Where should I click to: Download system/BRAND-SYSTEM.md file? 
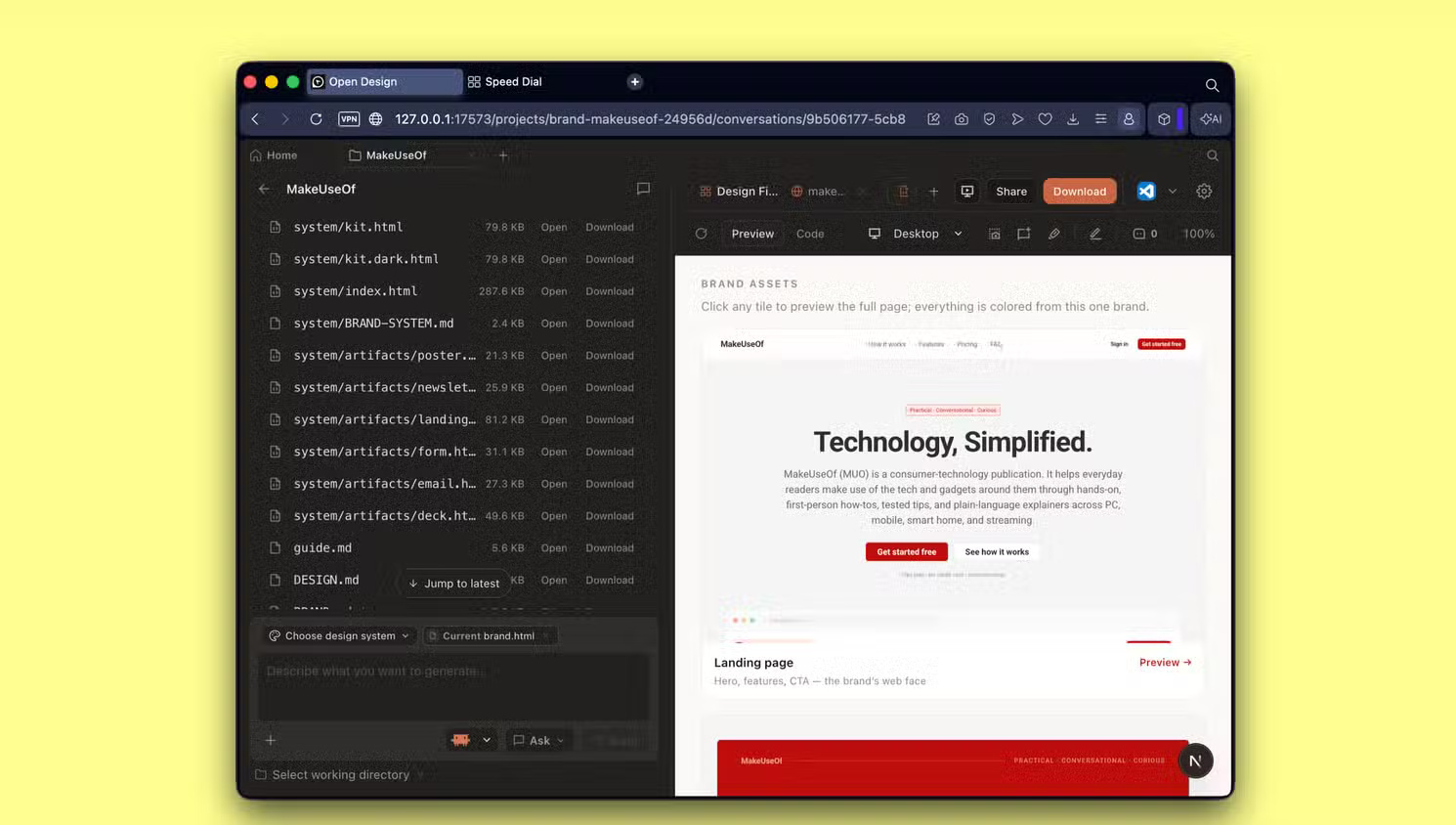610,324
